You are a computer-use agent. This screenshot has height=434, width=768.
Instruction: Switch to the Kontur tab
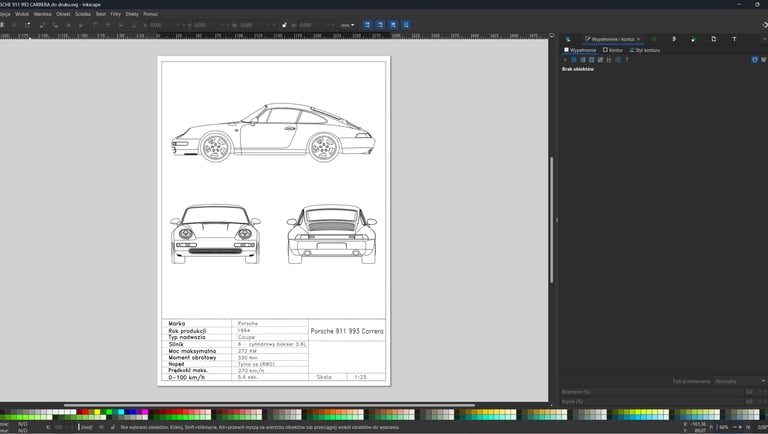click(614, 49)
